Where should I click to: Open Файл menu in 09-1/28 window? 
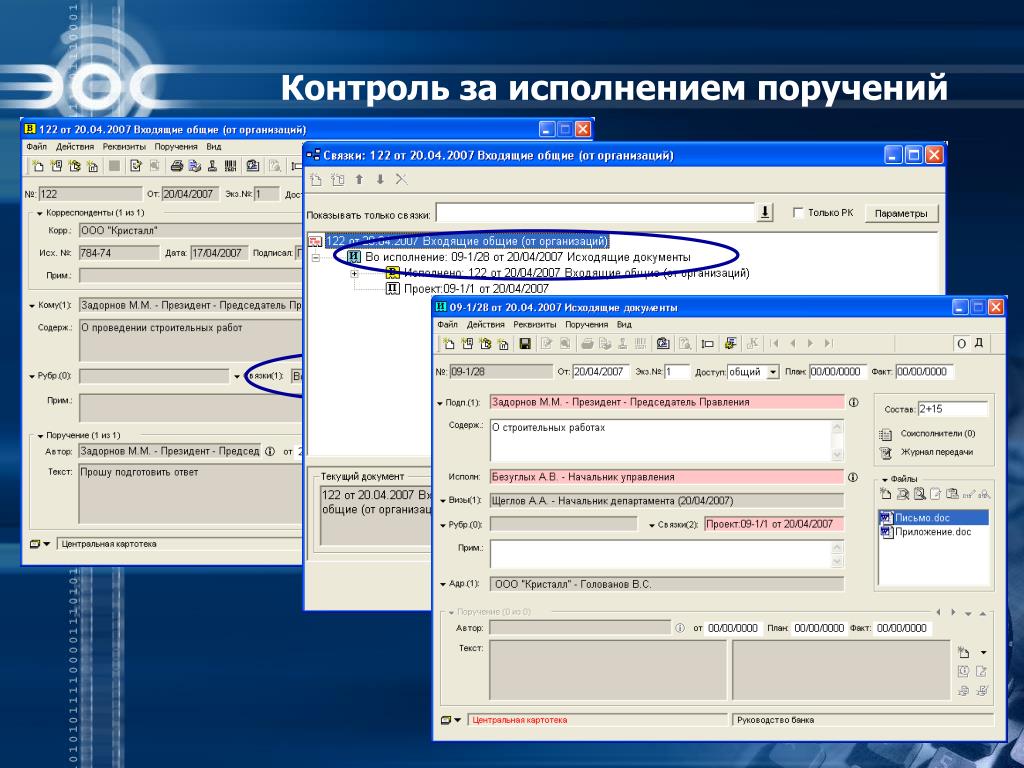[447, 325]
